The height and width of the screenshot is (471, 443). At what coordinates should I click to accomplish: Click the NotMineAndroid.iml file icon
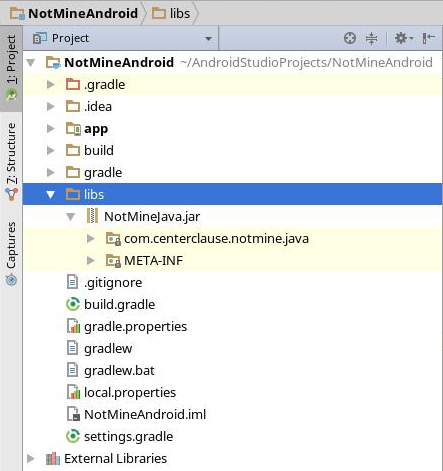pos(73,414)
